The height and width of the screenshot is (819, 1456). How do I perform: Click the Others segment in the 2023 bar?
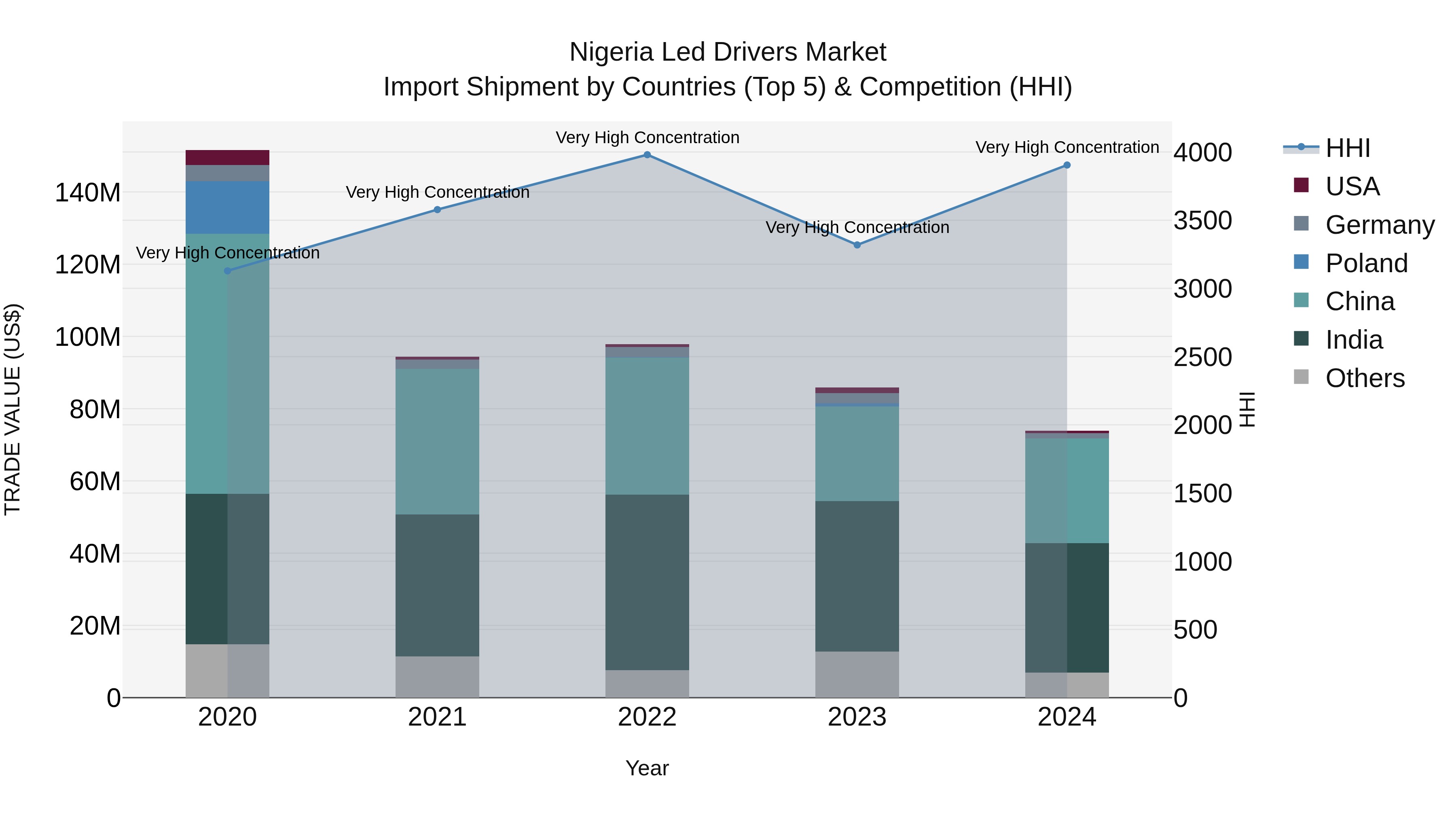pyautogui.click(x=857, y=675)
